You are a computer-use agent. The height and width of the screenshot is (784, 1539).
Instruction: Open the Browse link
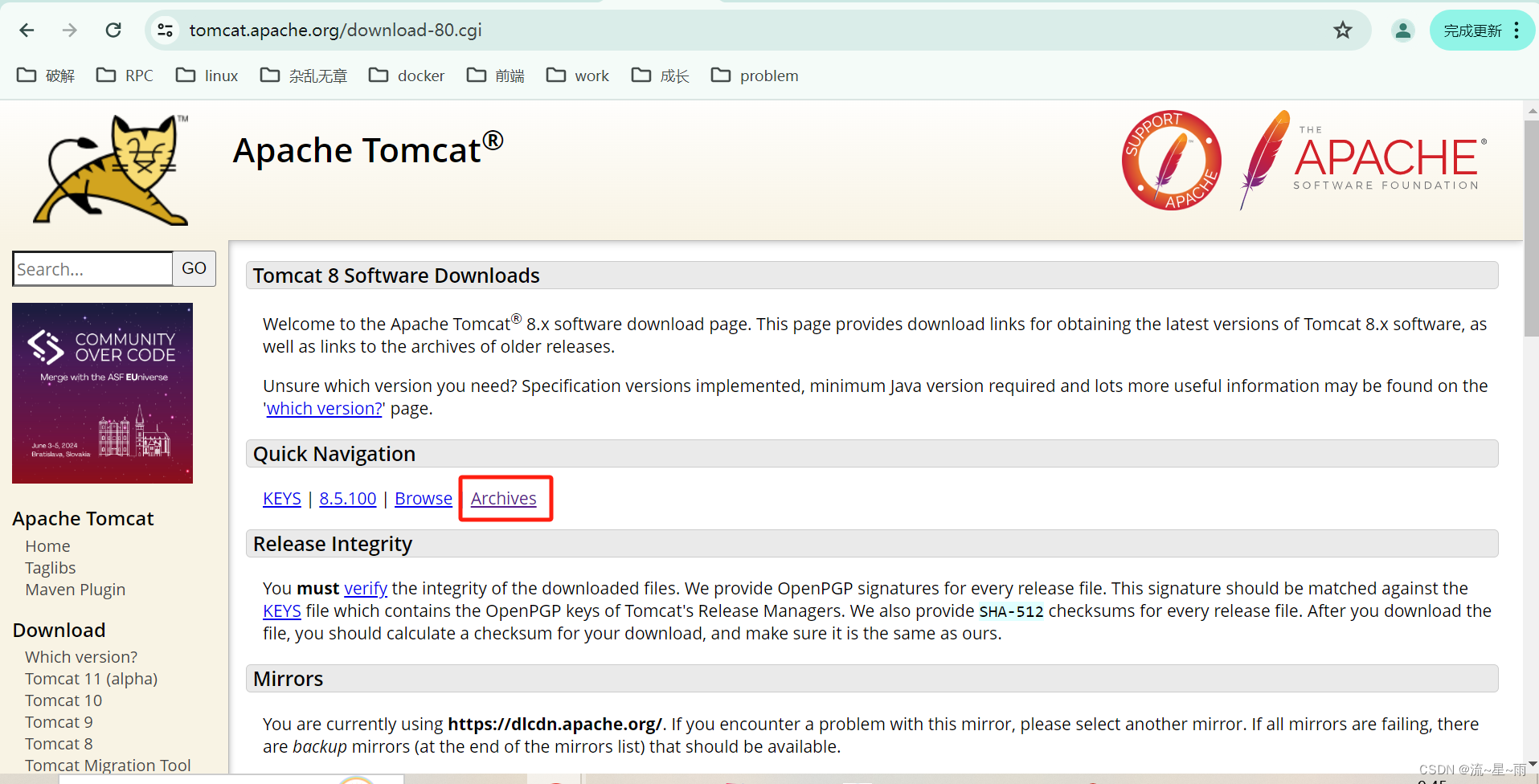click(x=424, y=498)
